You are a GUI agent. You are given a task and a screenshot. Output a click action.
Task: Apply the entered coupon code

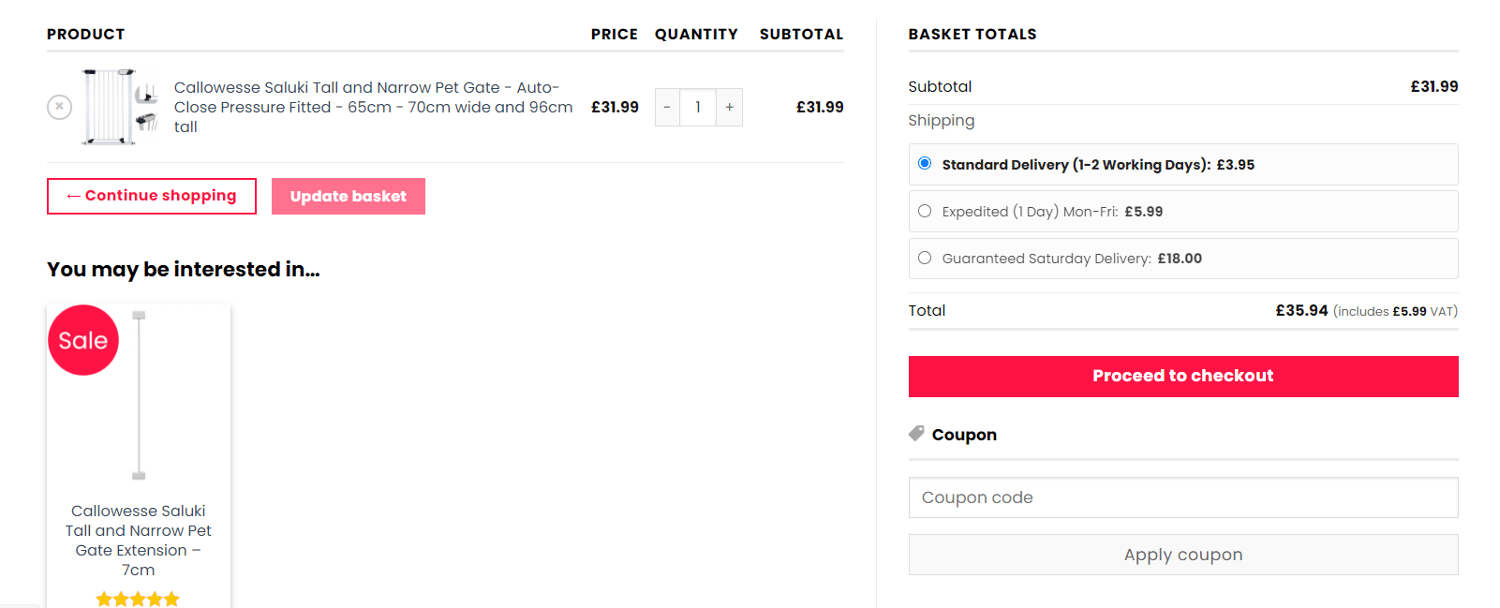1182,554
